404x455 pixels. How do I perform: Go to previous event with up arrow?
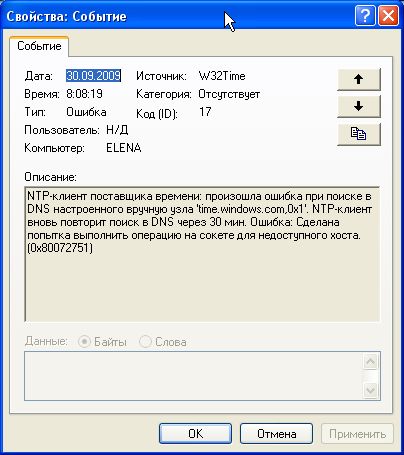[x=359, y=79]
